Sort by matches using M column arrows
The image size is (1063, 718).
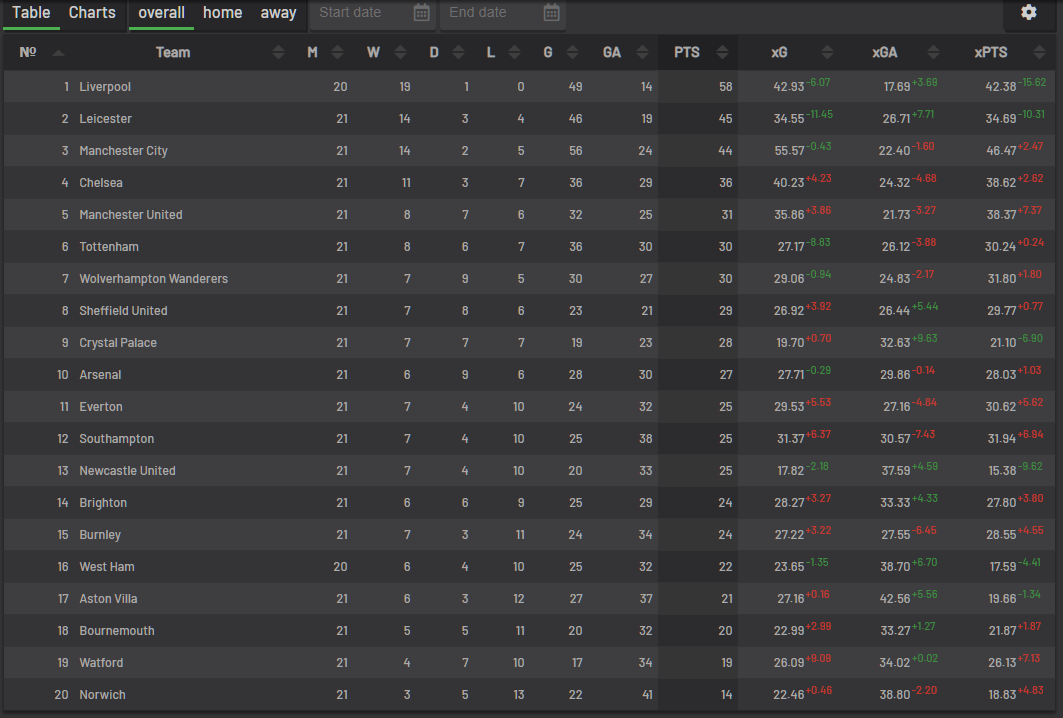tap(337, 52)
